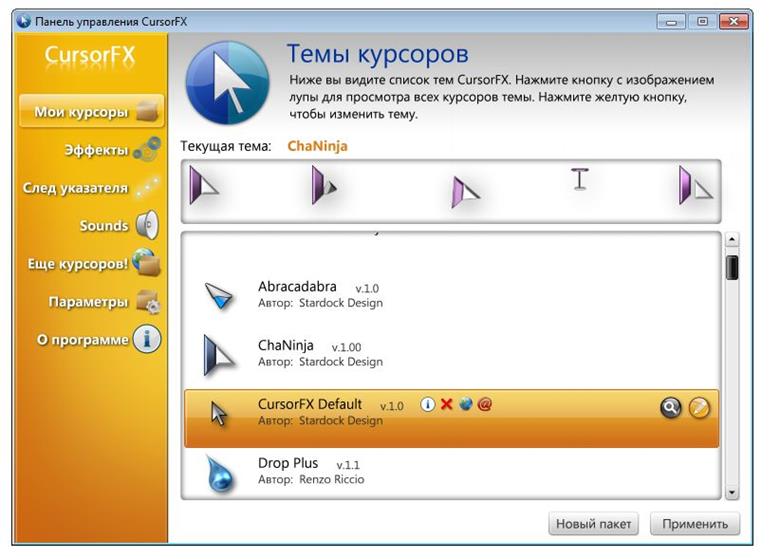Click the gear box icon beside Параметры
This screenshot has height=559, width=780.
(x=148, y=301)
